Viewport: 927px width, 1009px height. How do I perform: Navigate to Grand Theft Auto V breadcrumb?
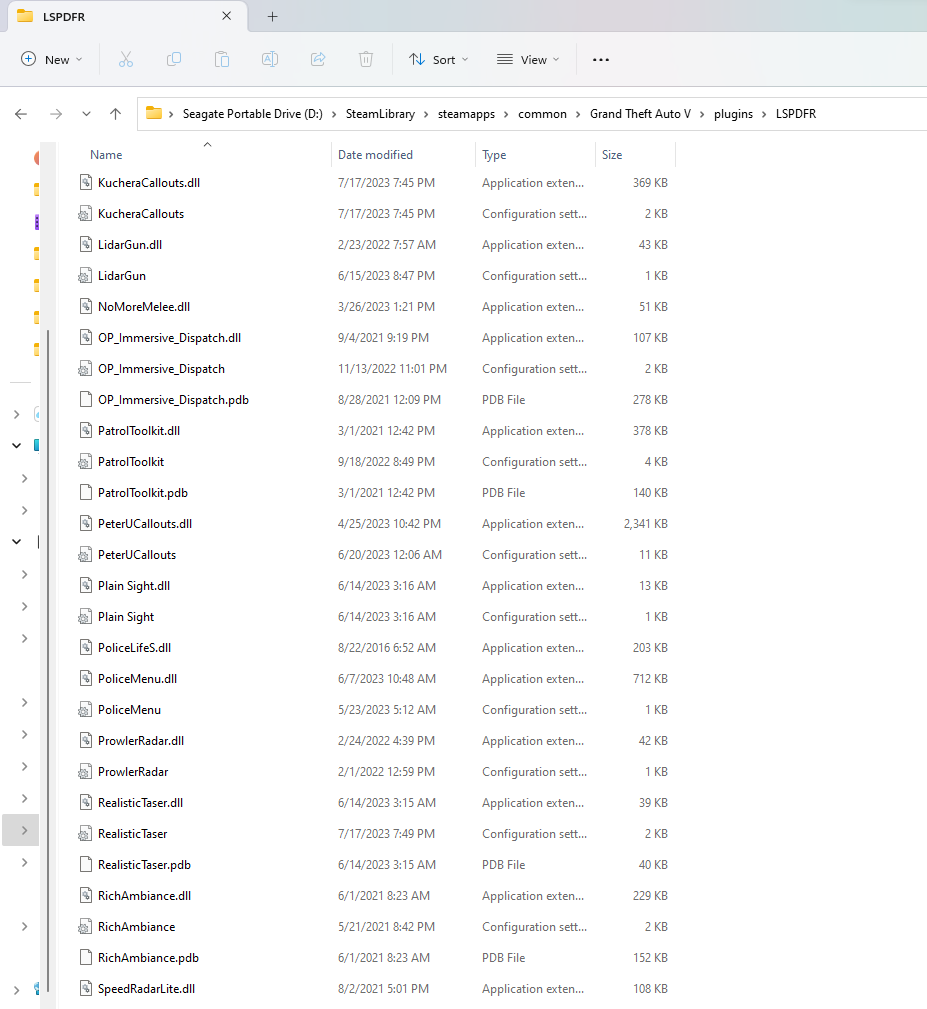coord(640,114)
